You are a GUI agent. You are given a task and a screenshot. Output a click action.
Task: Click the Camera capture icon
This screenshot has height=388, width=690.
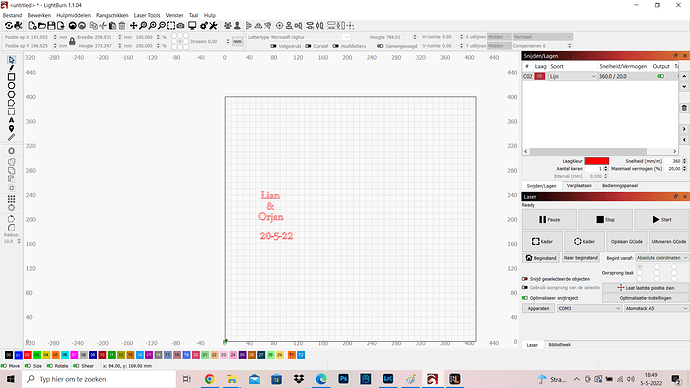click(180, 26)
